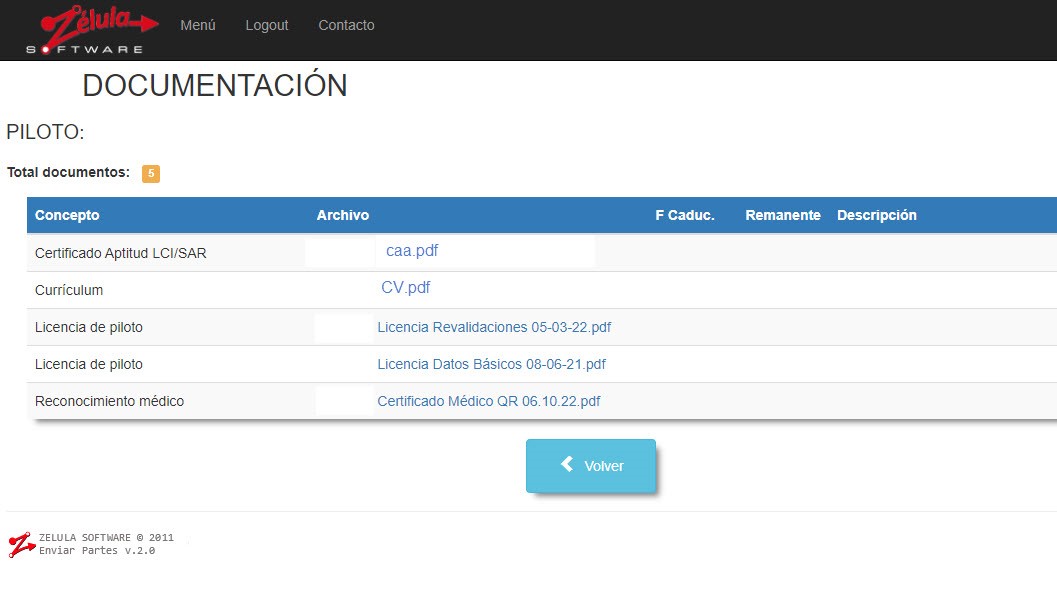
Task: Open the Menú navigation item
Action: pyautogui.click(x=198, y=25)
